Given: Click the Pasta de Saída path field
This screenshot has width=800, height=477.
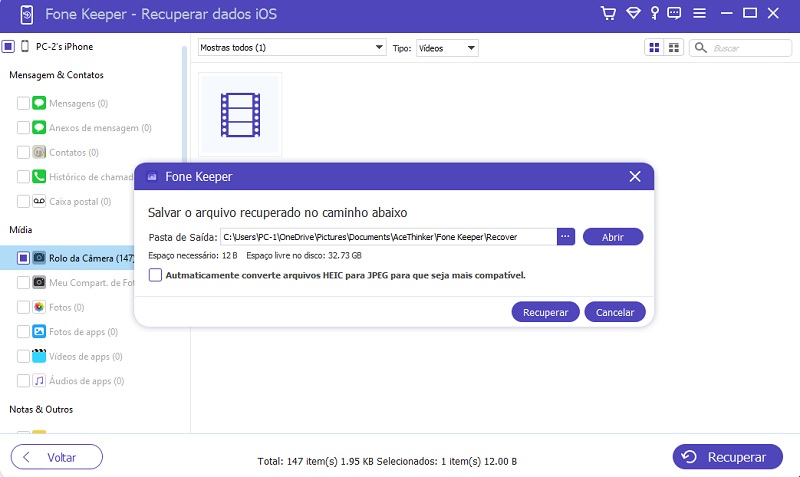Looking at the screenshot, I should (388, 237).
